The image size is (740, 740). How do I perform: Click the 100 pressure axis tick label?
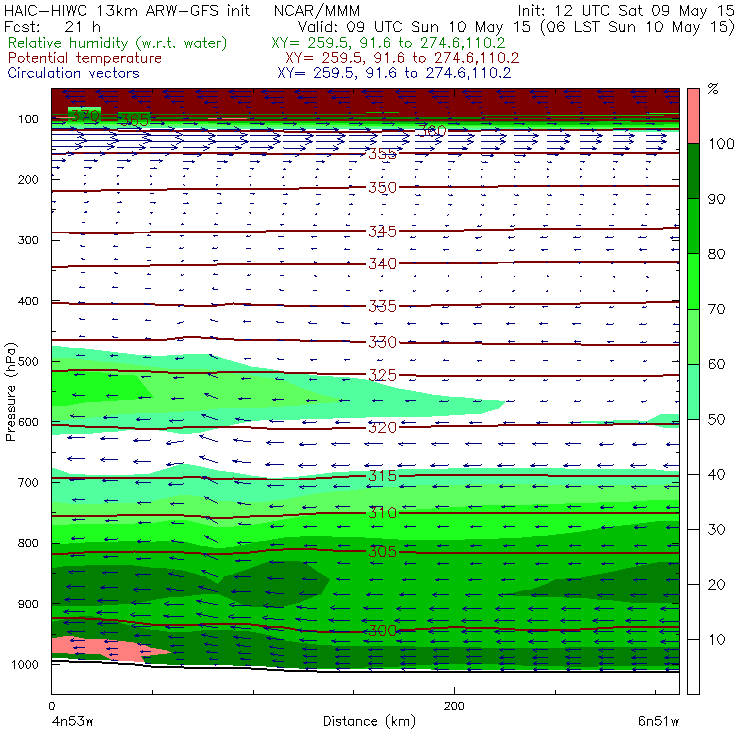28,119
